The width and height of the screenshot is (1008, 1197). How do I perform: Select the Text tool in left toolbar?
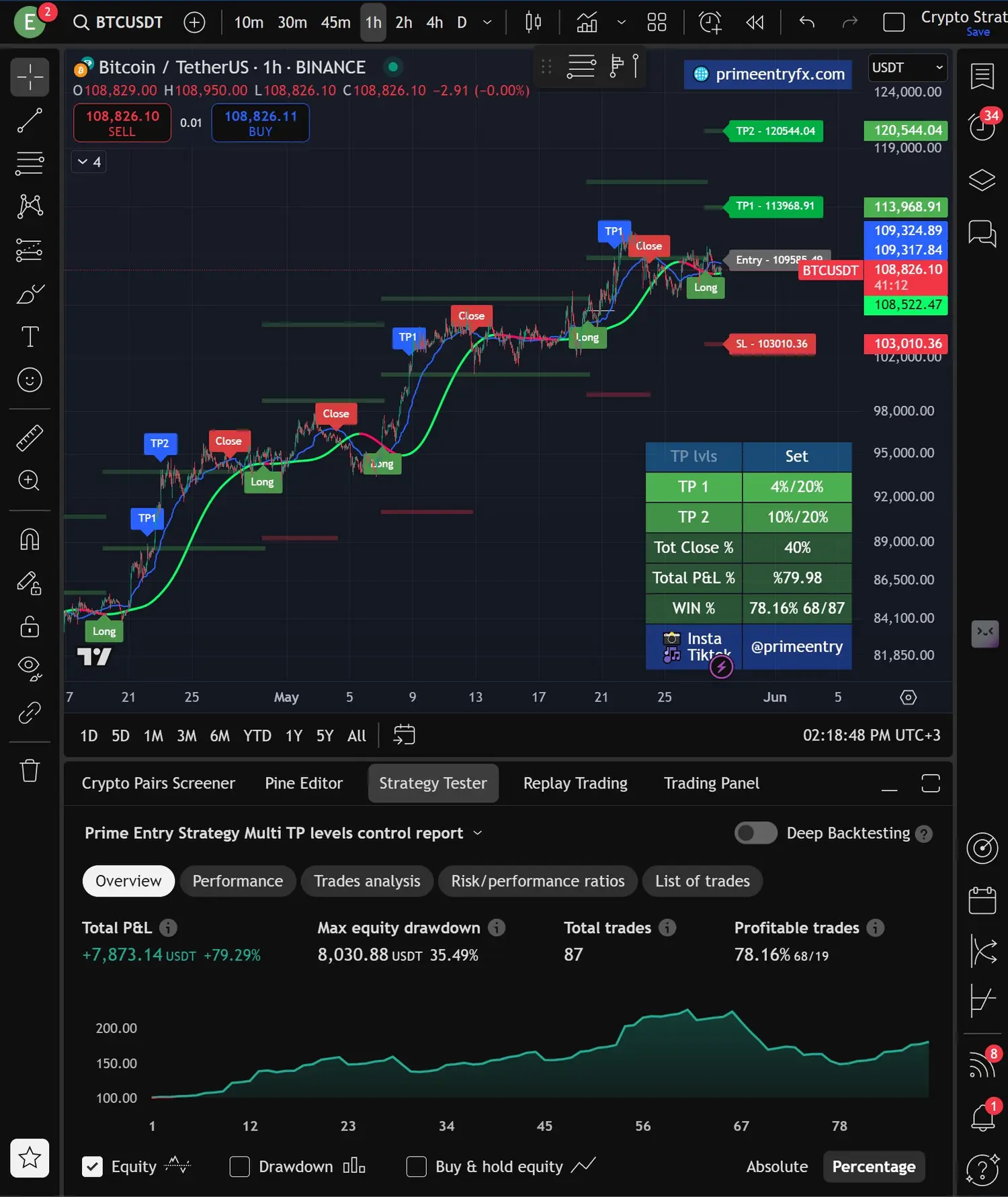(x=30, y=337)
